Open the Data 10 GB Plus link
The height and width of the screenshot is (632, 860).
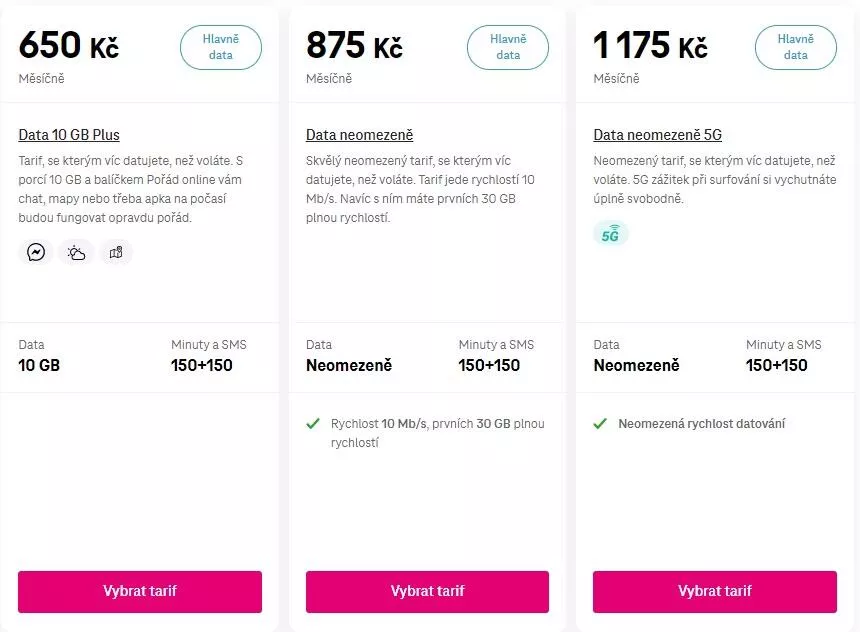[69, 135]
